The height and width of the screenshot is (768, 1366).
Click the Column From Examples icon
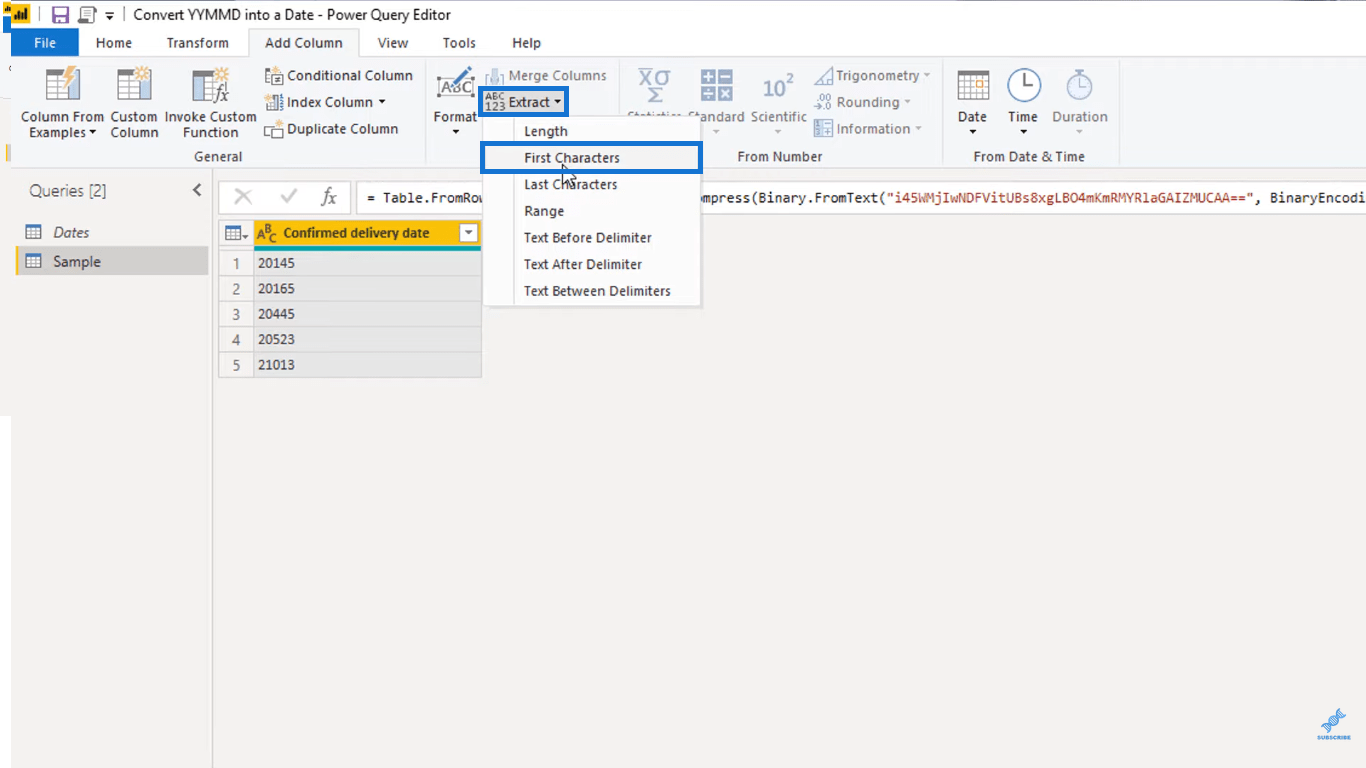tap(63, 86)
